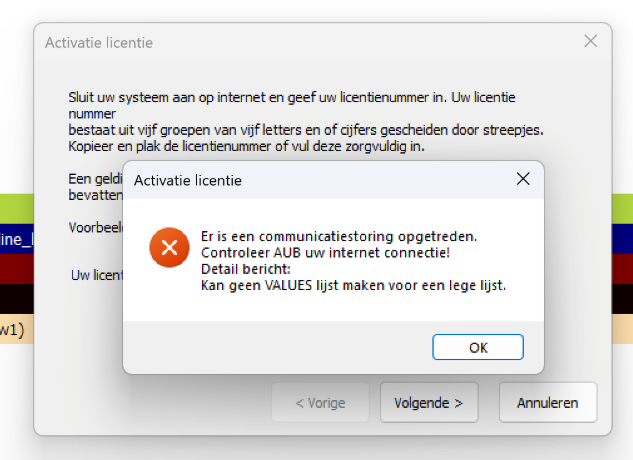Click the 'communicatiestoring opgetreden' message line
This screenshot has width=633, height=460.
pyautogui.click(x=339, y=236)
